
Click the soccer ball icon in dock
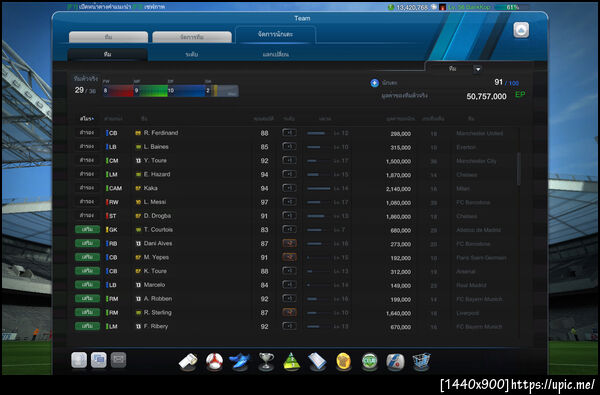[x=214, y=361]
